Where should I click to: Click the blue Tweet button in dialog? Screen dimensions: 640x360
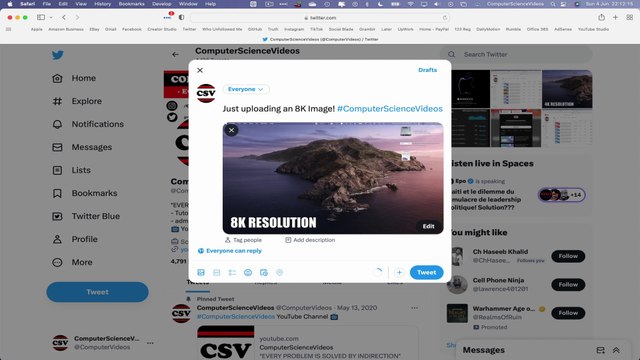tap(426, 272)
